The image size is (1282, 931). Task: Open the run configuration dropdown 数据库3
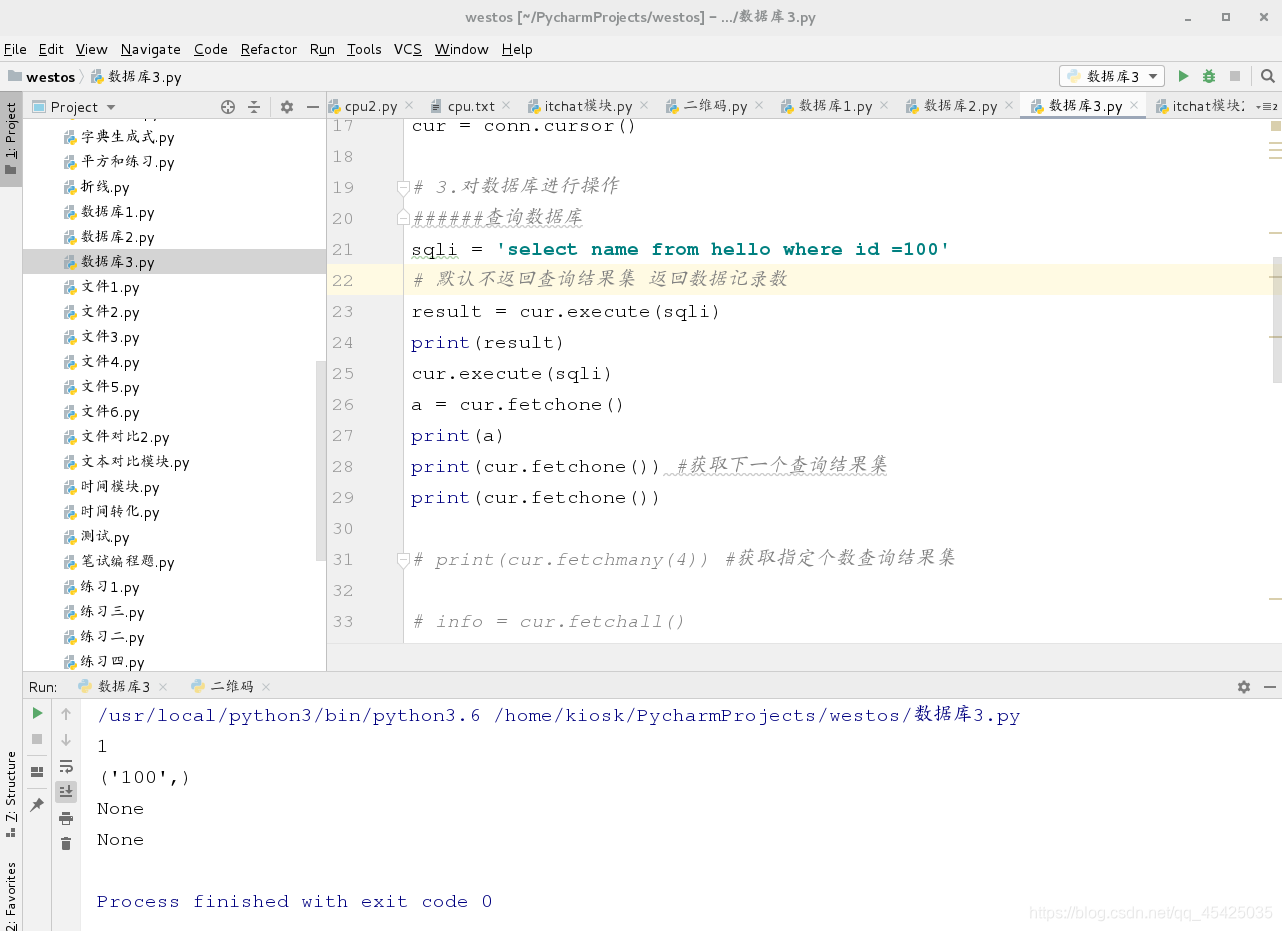click(1112, 76)
